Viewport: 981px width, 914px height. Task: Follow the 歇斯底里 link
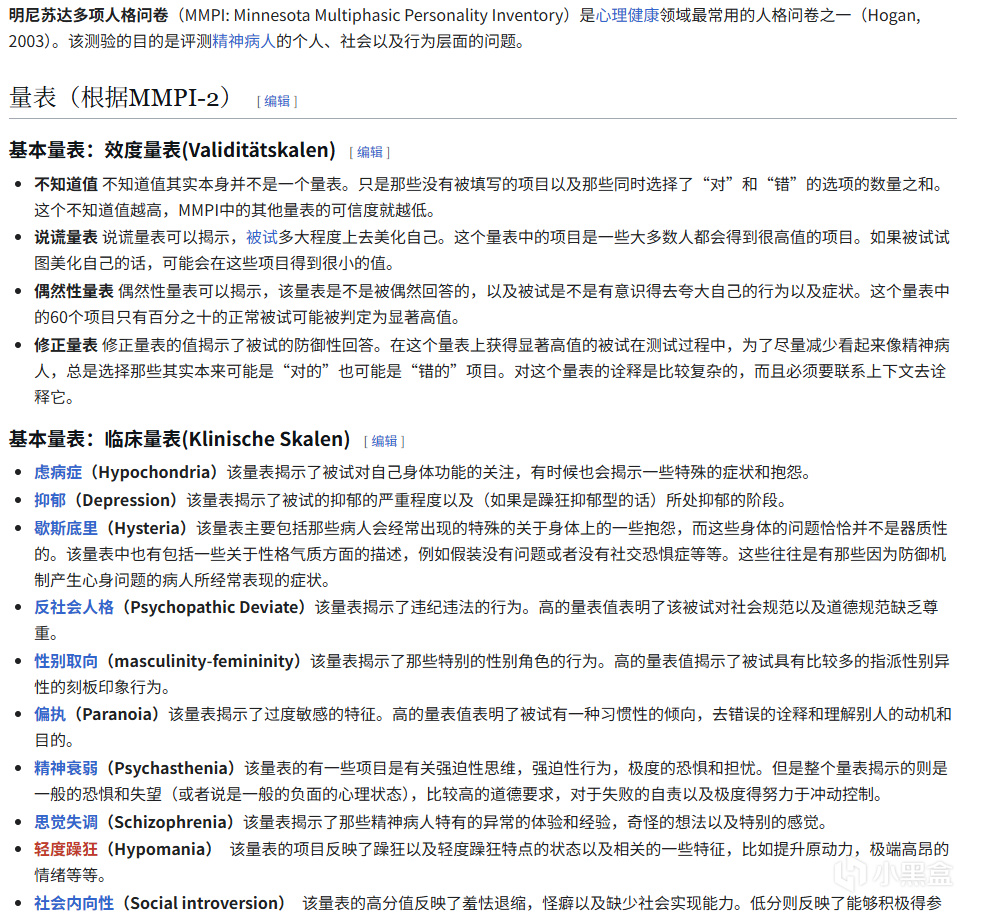point(66,529)
